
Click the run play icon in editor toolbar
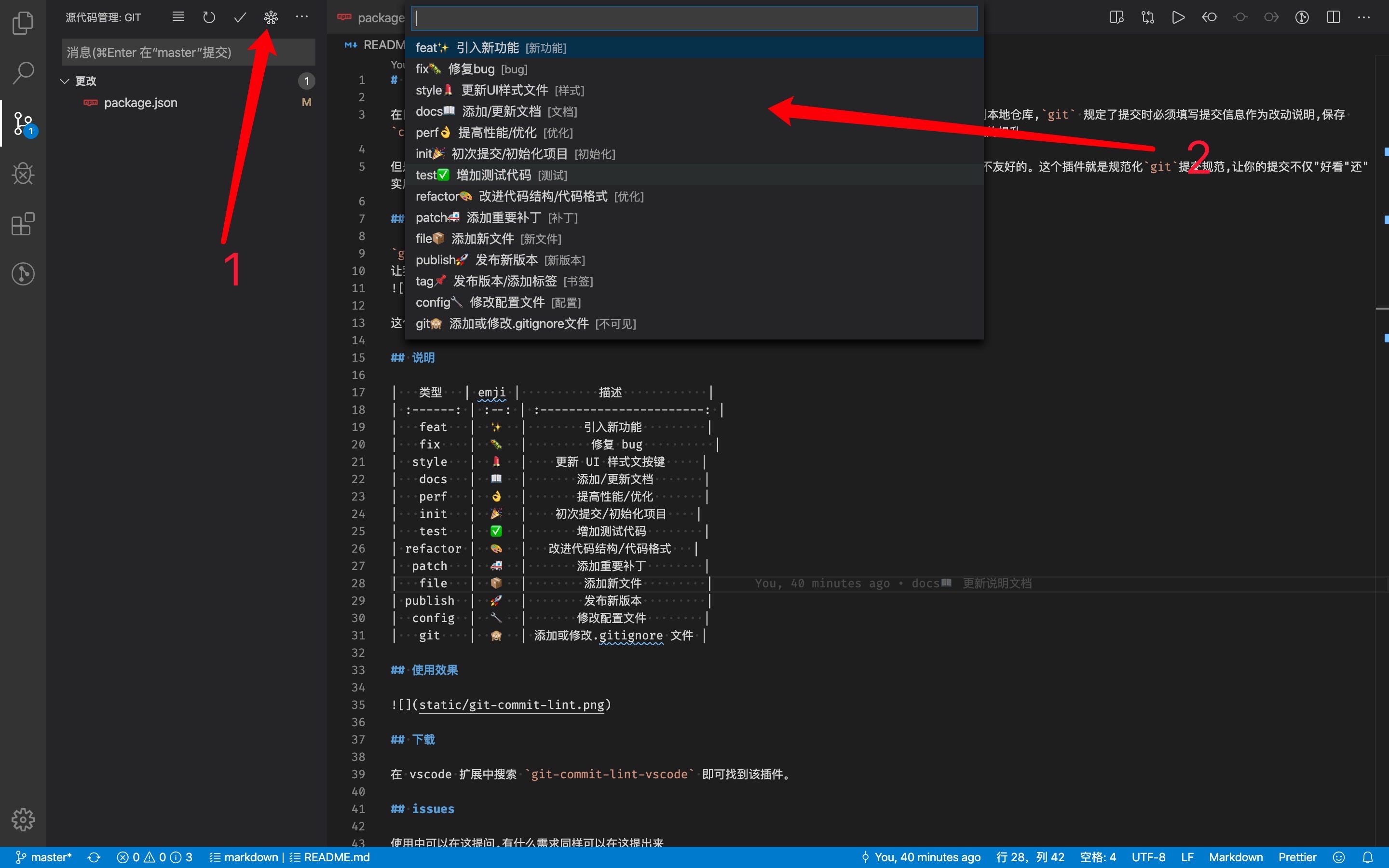tap(1178, 17)
